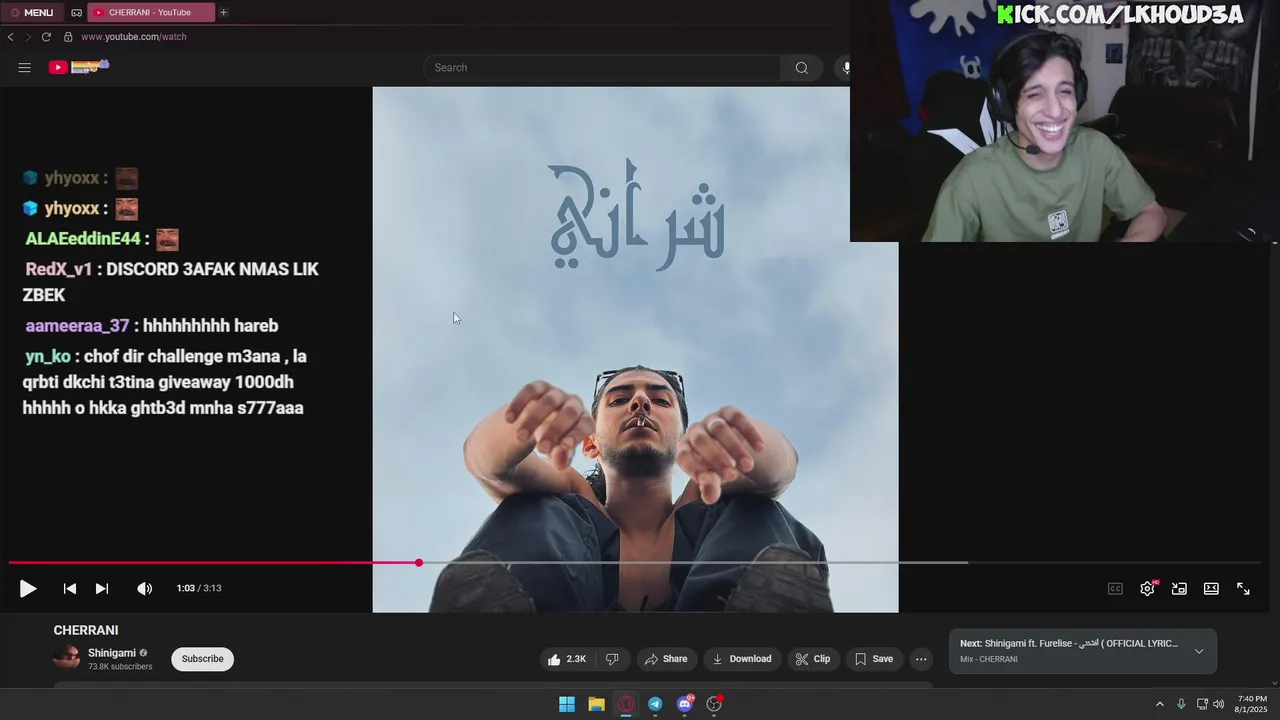
Task: Click the red progress bar scrubber
Action: (419, 563)
